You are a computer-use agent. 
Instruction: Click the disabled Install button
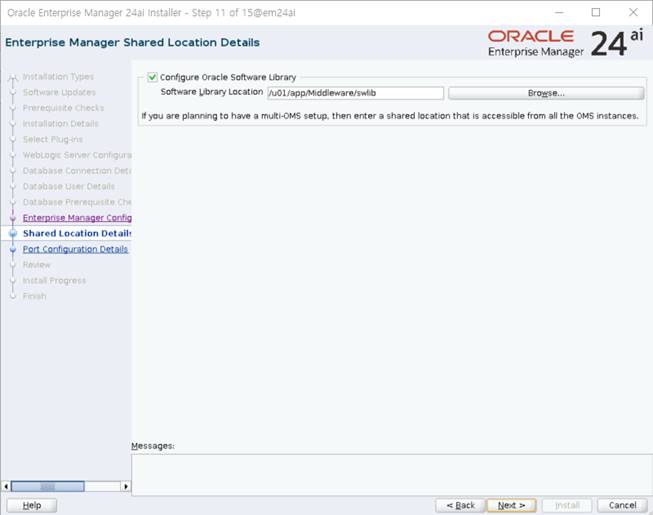[x=567, y=505]
